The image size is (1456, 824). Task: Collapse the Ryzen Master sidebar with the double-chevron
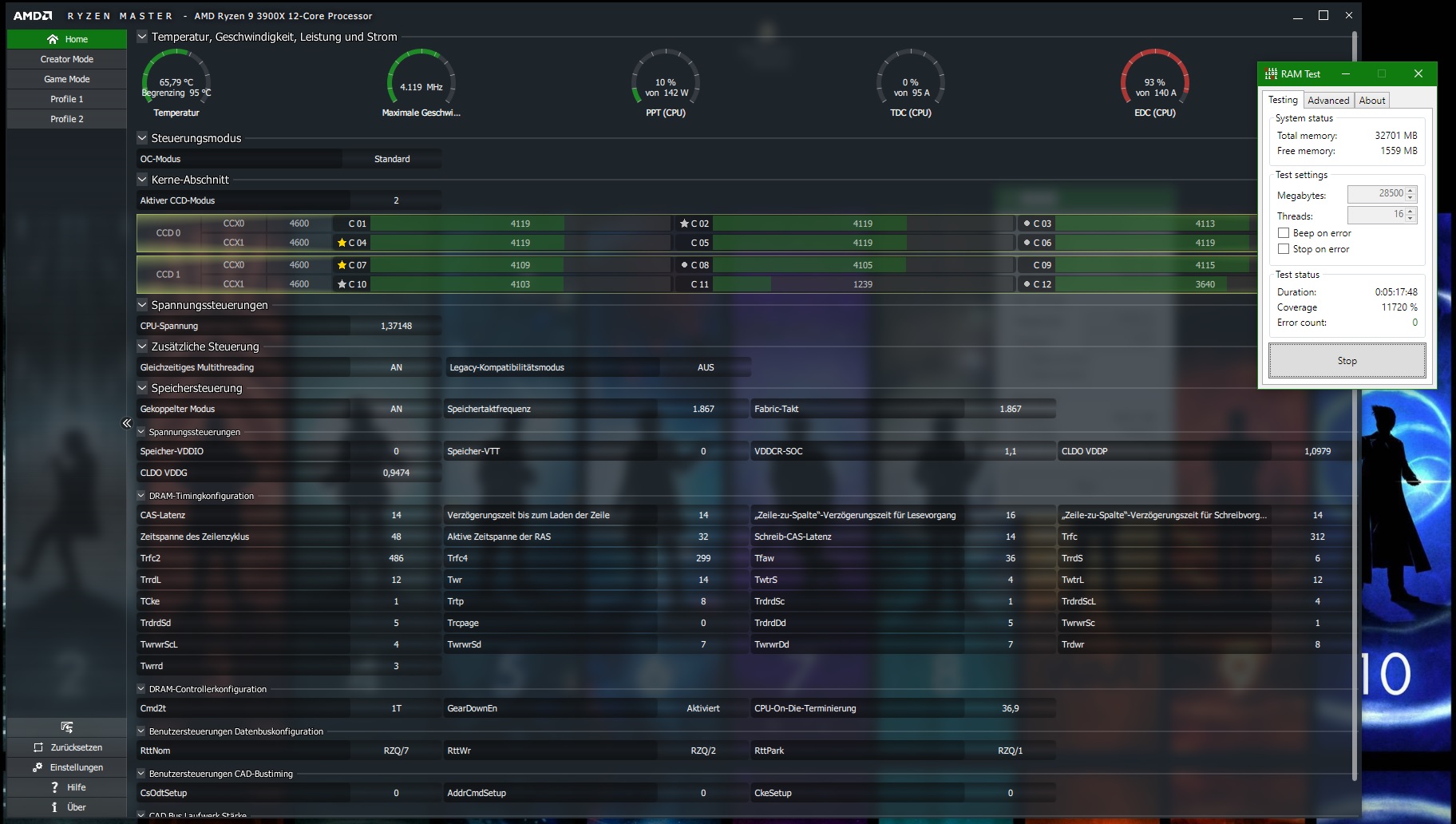(126, 423)
